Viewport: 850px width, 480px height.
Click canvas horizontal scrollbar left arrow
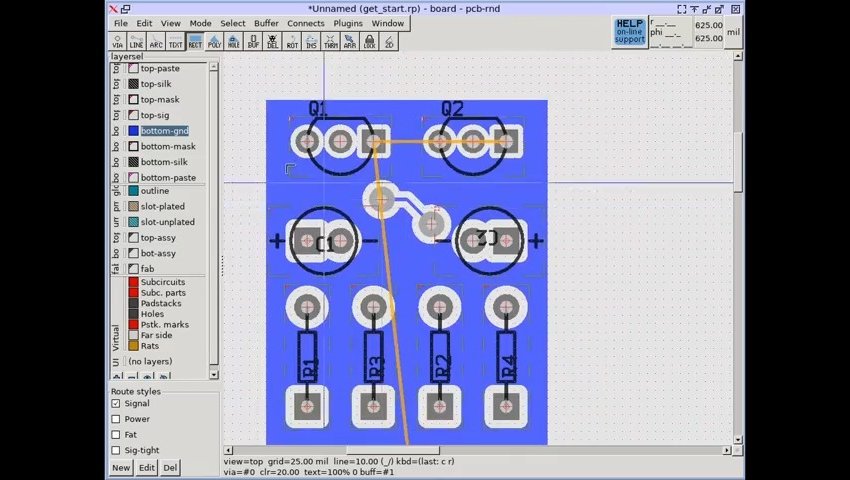click(x=228, y=450)
